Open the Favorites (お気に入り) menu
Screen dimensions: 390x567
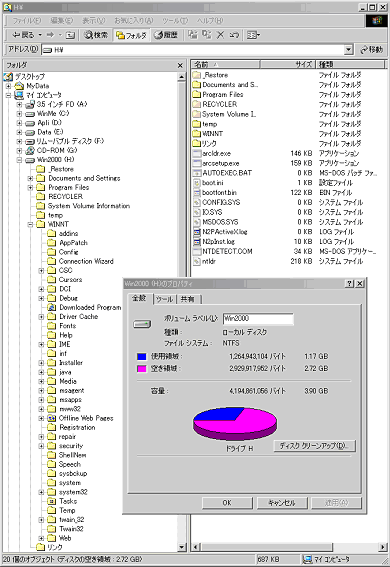pyautogui.click(x=133, y=21)
